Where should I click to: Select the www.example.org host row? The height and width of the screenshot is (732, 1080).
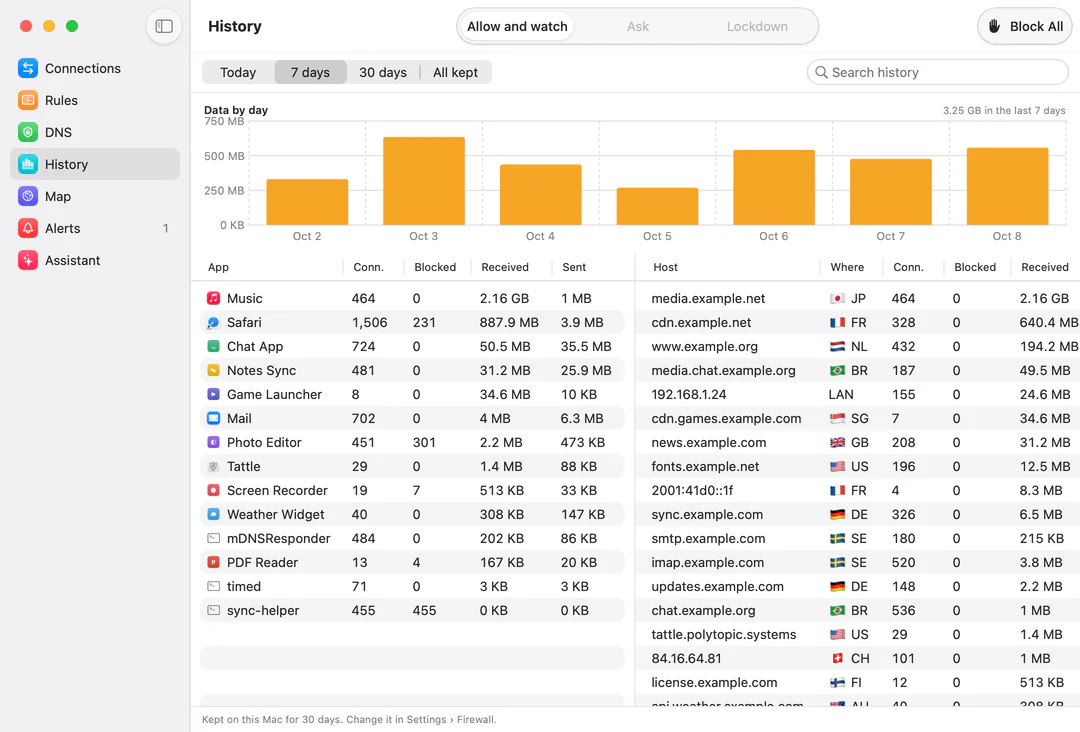pyautogui.click(x=858, y=346)
